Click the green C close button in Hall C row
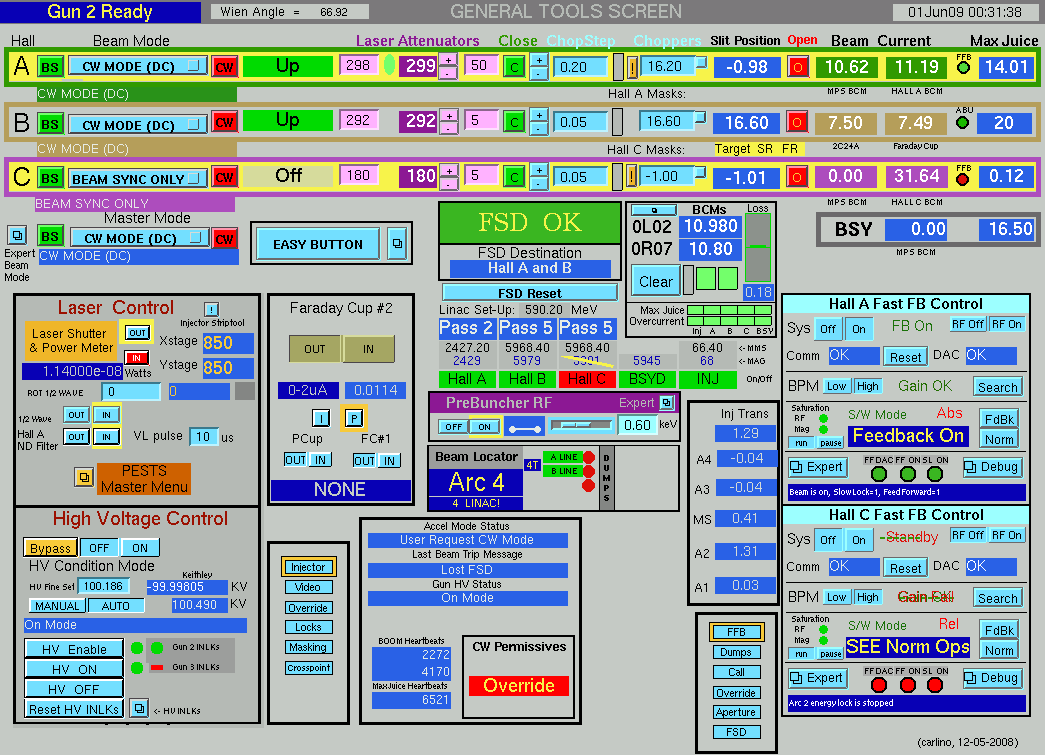This screenshot has width=1045, height=755. coord(514,177)
